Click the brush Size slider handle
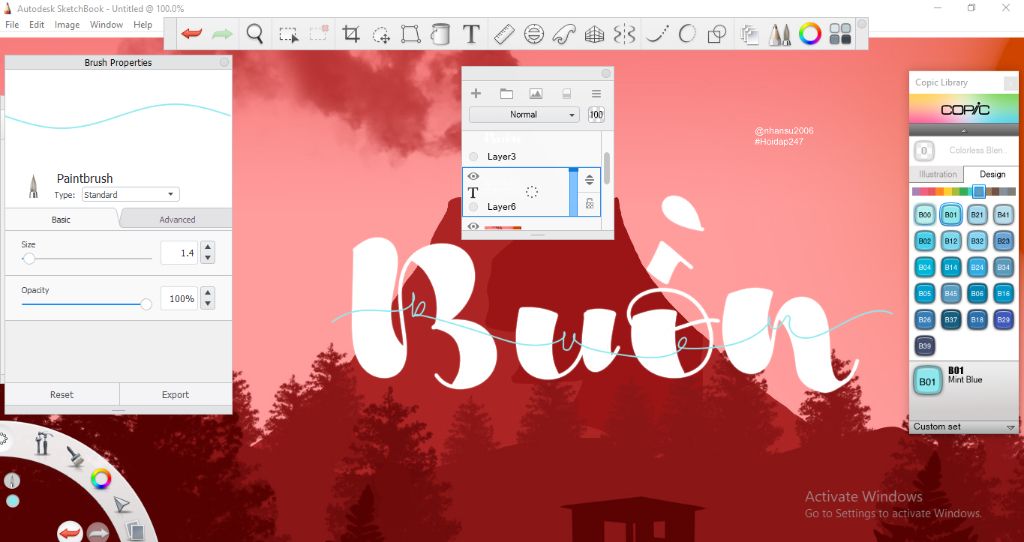1024x542 pixels. tap(29, 259)
